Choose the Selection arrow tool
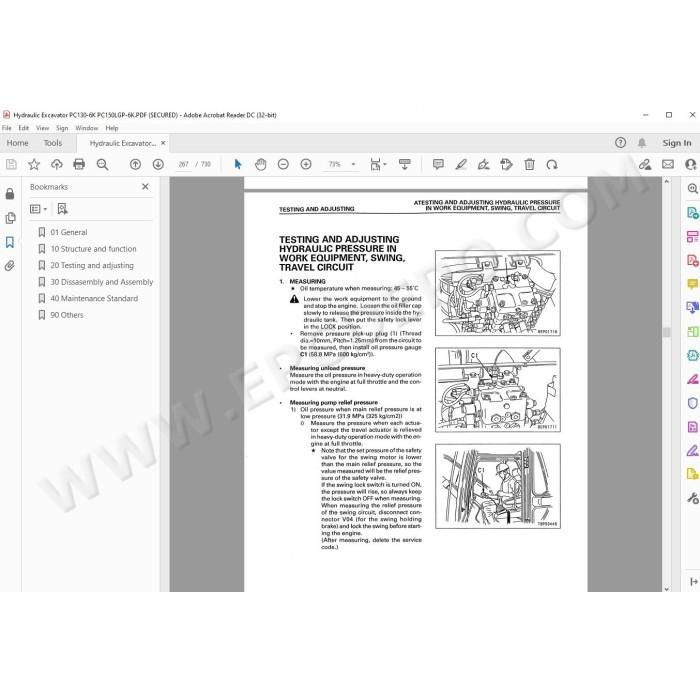This screenshot has width=700, height=700. (x=238, y=165)
